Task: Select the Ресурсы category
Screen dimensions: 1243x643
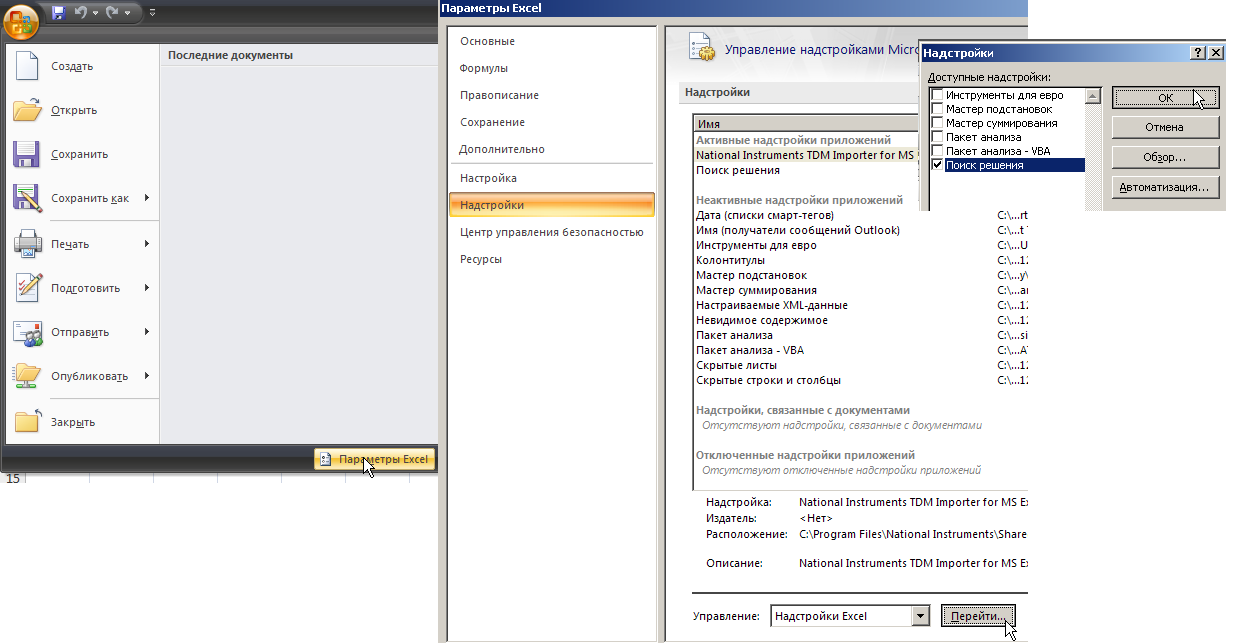Action: (x=481, y=259)
